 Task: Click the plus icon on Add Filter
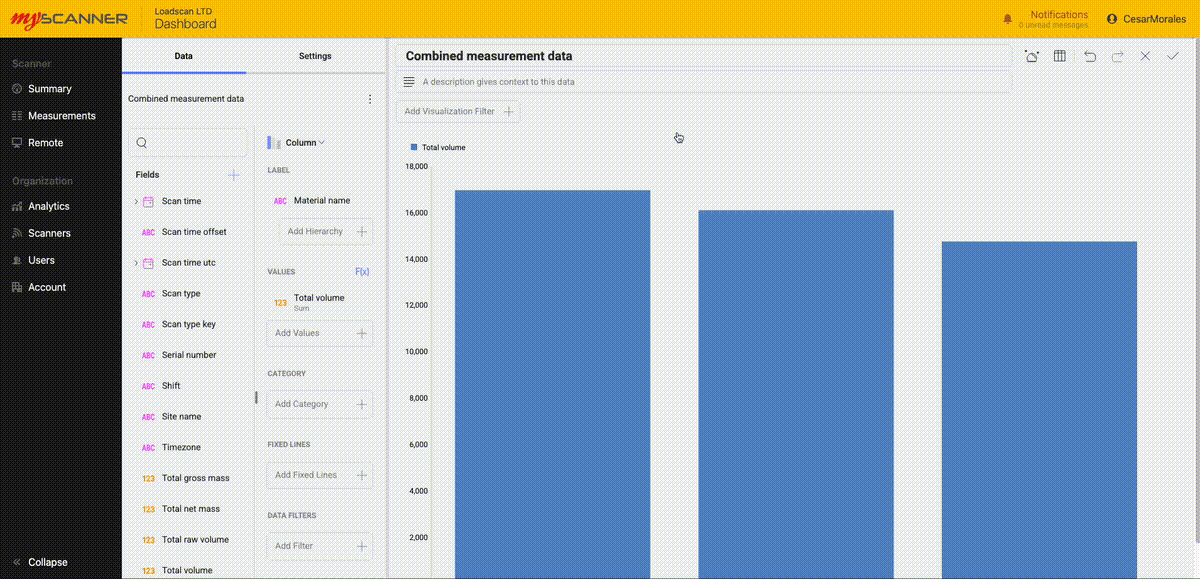[x=362, y=546]
